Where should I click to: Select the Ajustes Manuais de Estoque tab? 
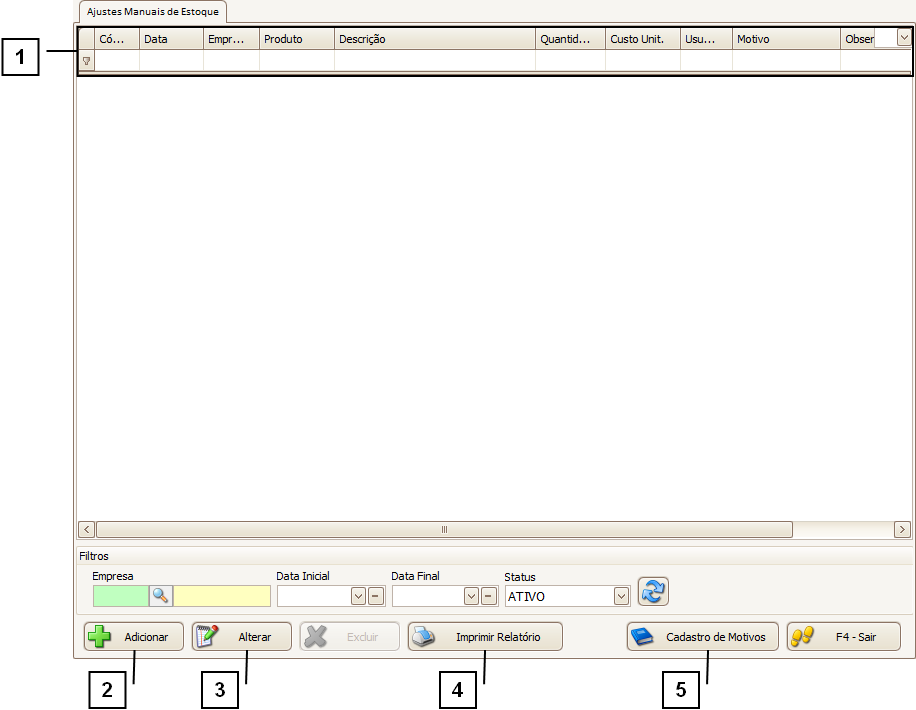153,12
